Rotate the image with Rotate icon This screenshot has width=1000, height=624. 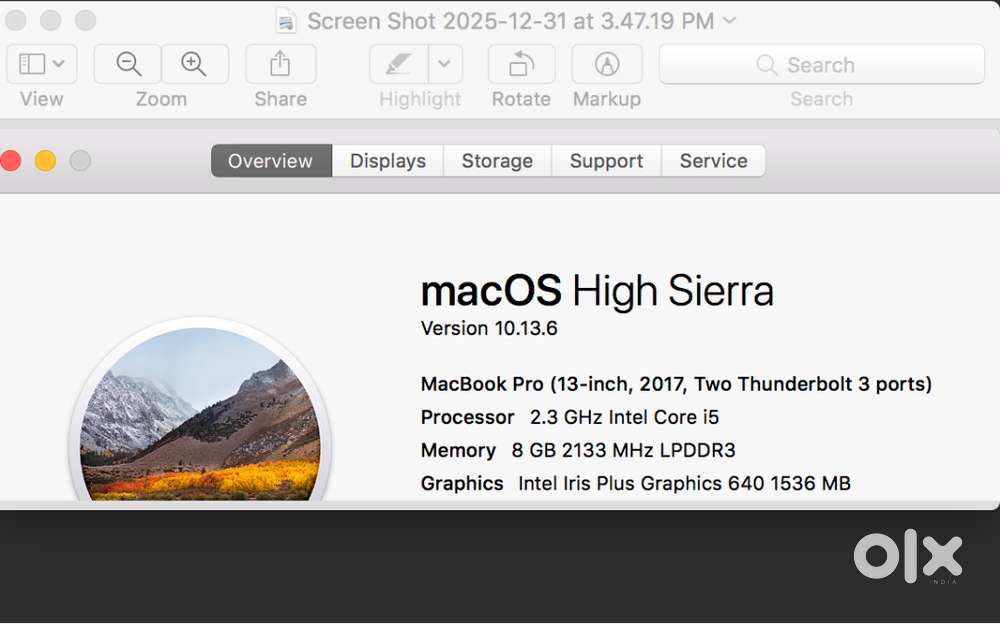(521, 65)
